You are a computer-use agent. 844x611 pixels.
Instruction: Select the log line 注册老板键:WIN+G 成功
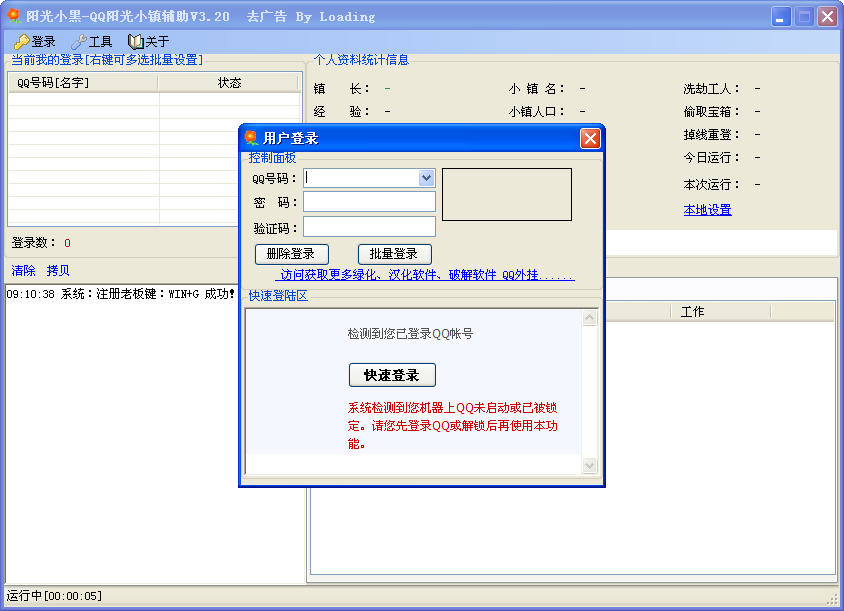coord(121,294)
